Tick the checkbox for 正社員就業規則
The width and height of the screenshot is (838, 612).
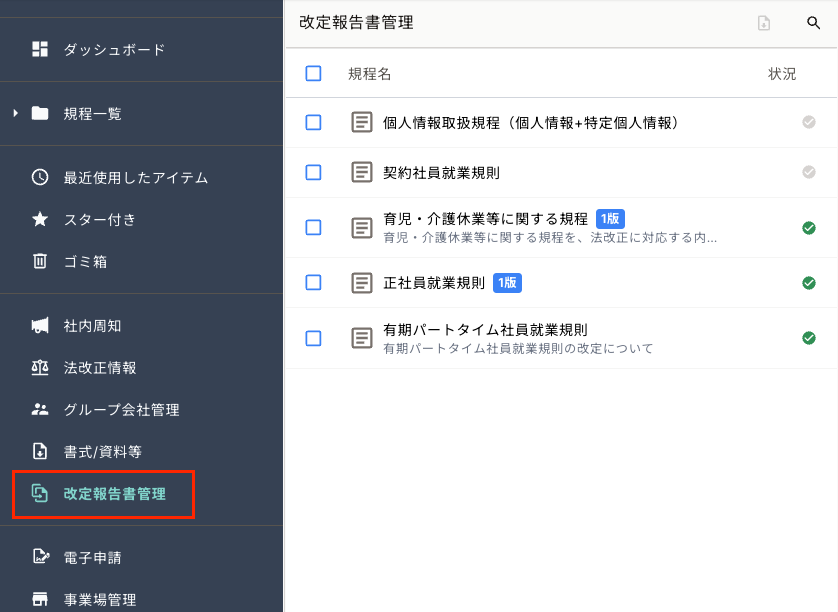[x=314, y=283]
